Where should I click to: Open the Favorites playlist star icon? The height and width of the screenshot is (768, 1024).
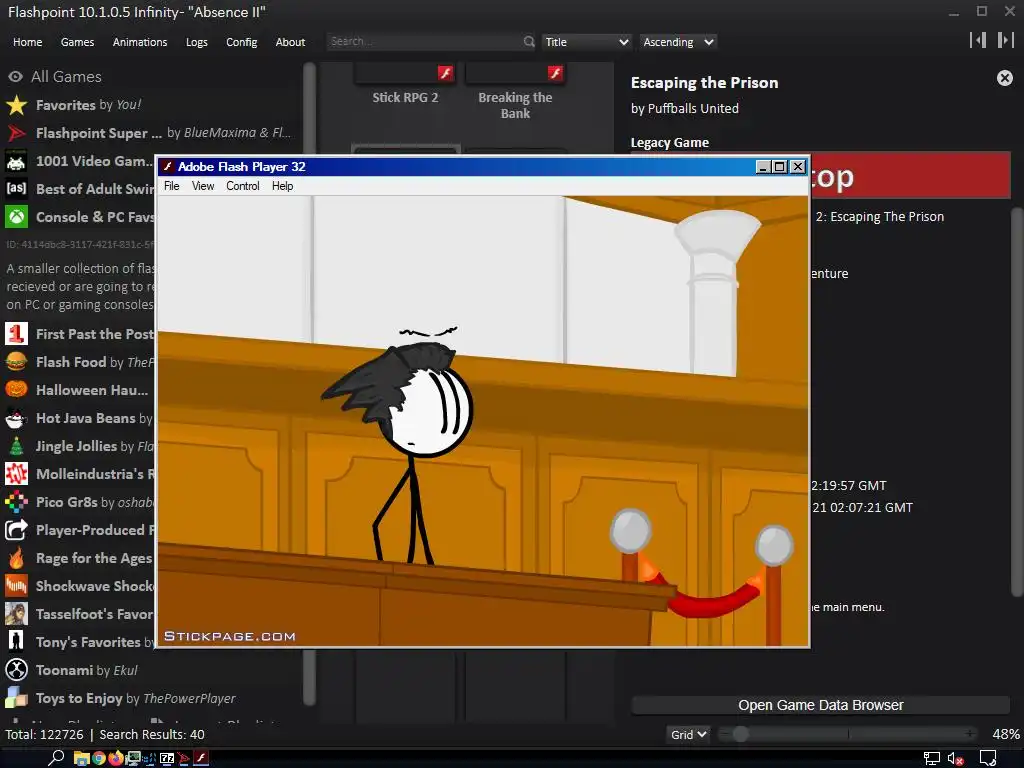pos(16,104)
